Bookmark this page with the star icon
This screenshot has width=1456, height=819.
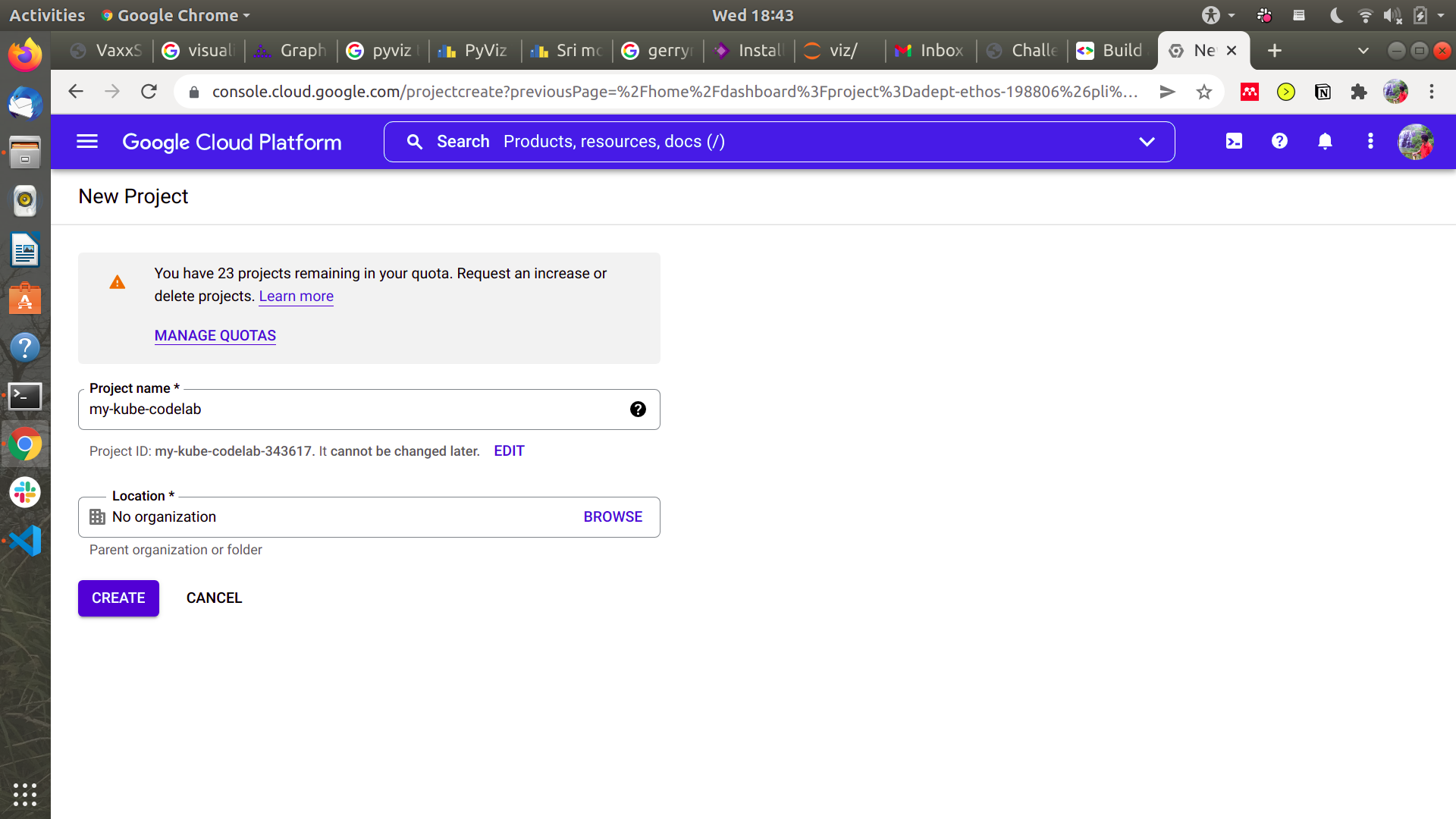pyautogui.click(x=1203, y=93)
